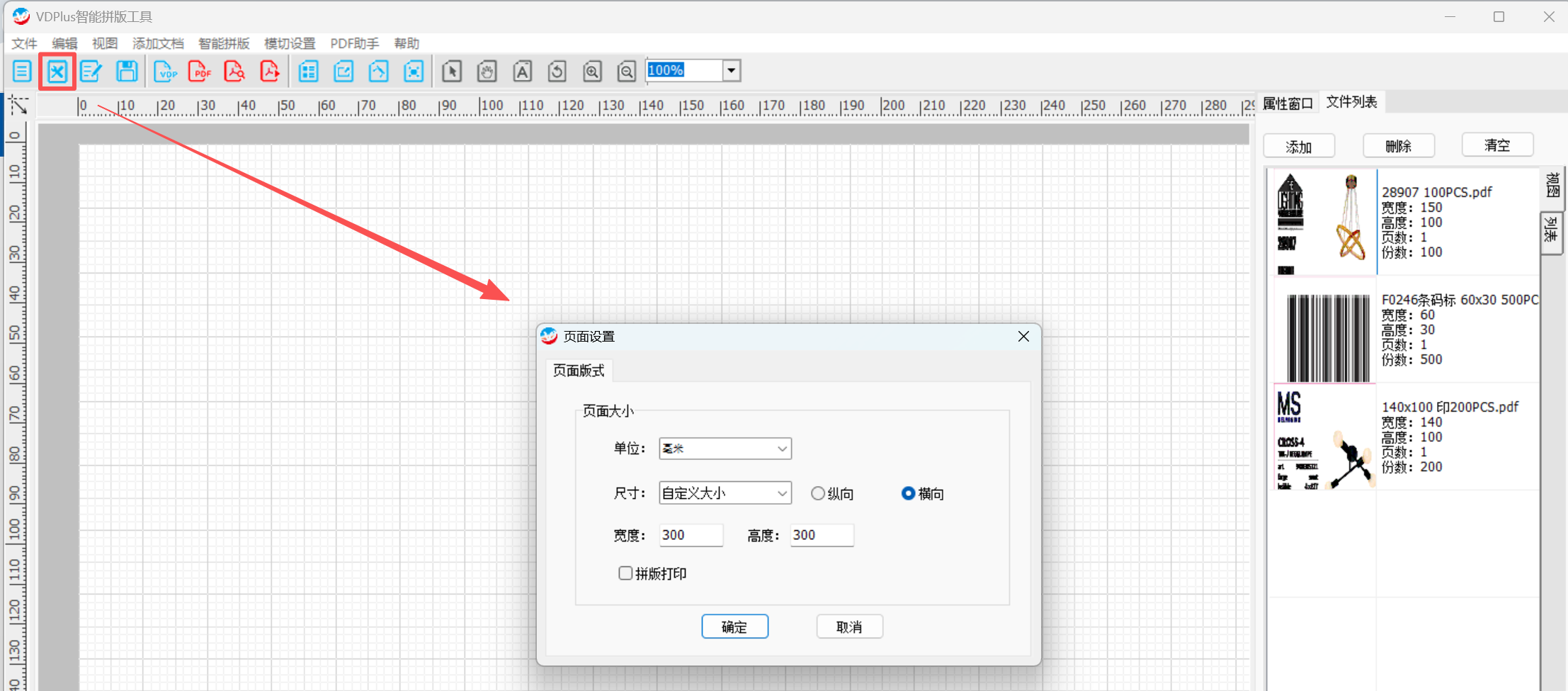The image size is (1568, 691).
Task: Select the arrow pointer tool
Action: coord(452,72)
